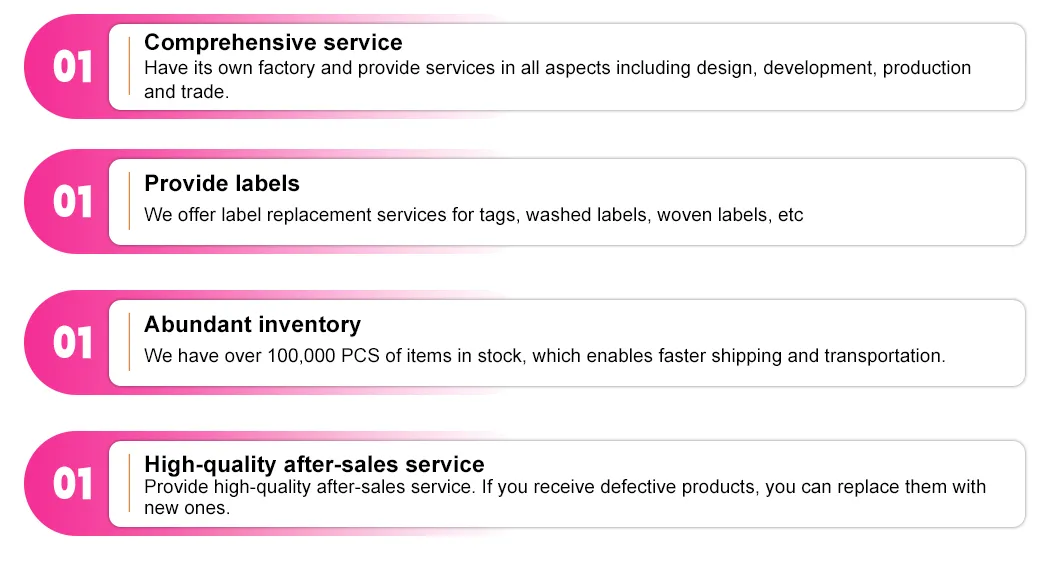Click the orange divider before High-quality after-sales service
1060x565 pixels.
129,483
